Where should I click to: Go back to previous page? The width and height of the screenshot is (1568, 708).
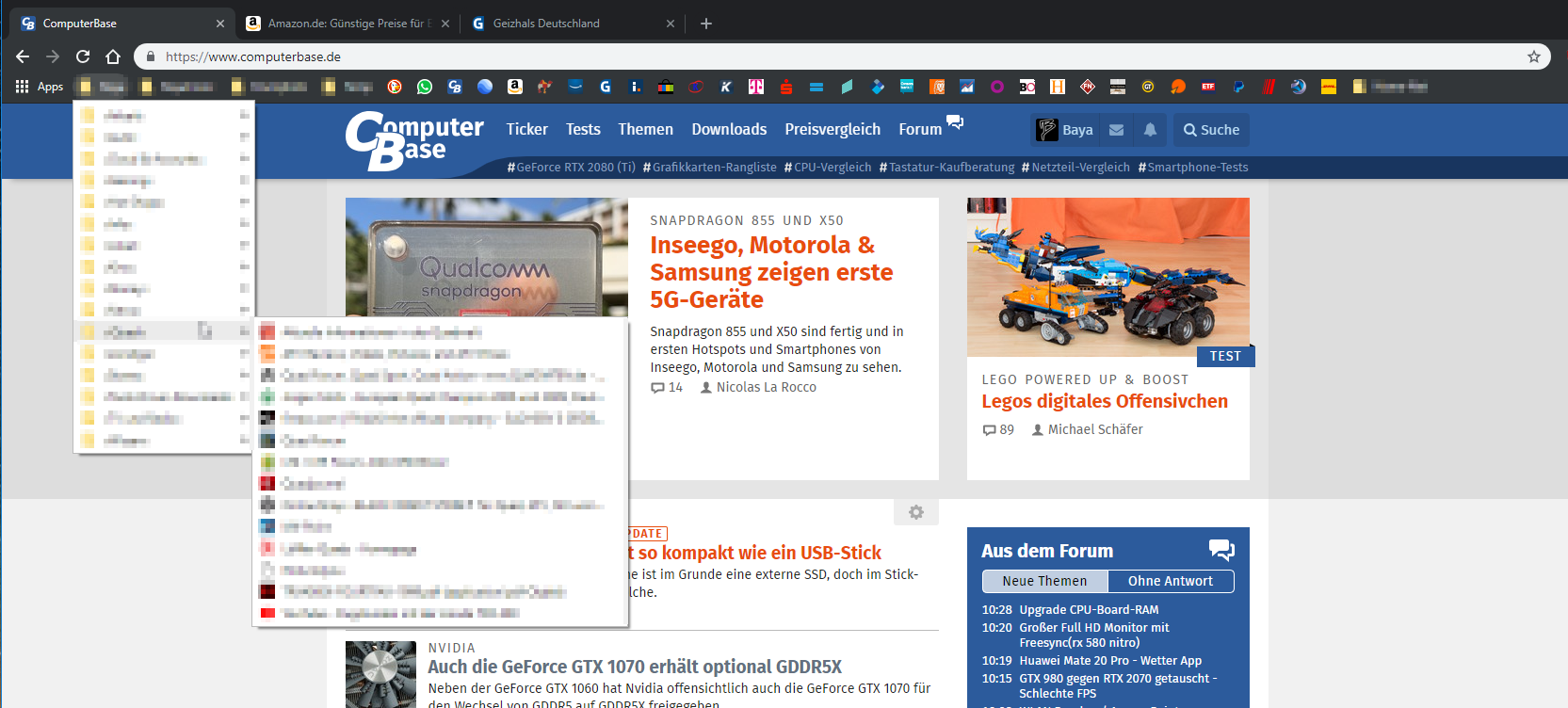[x=23, y=56]
